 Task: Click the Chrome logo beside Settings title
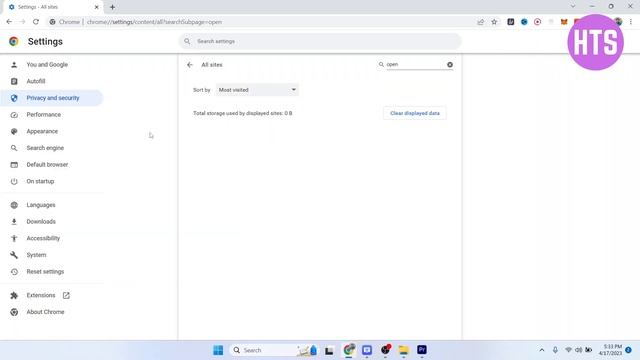(14, 41)
